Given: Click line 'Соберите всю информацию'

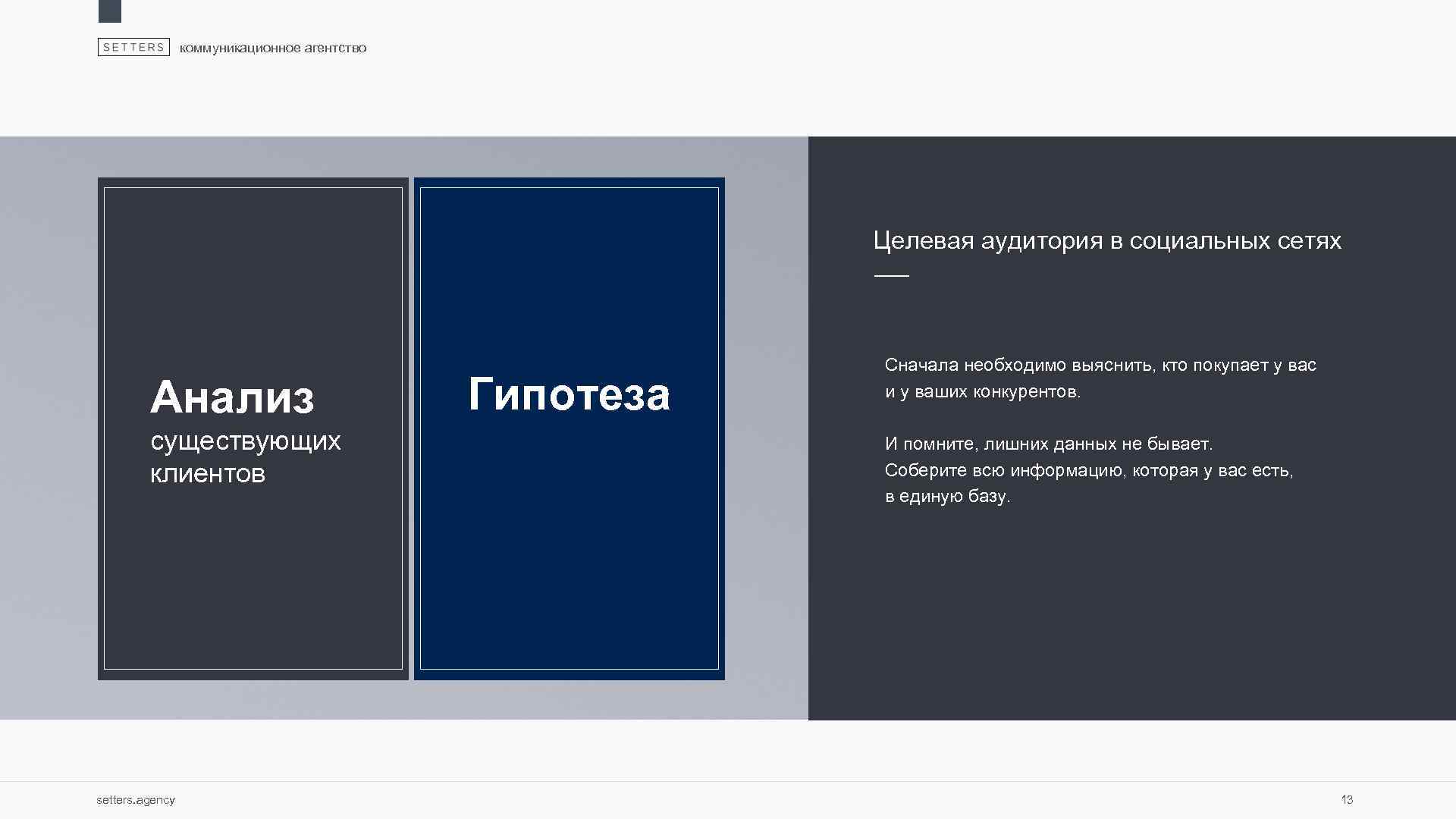Looking at the screenshot, I should [1088, 470].
